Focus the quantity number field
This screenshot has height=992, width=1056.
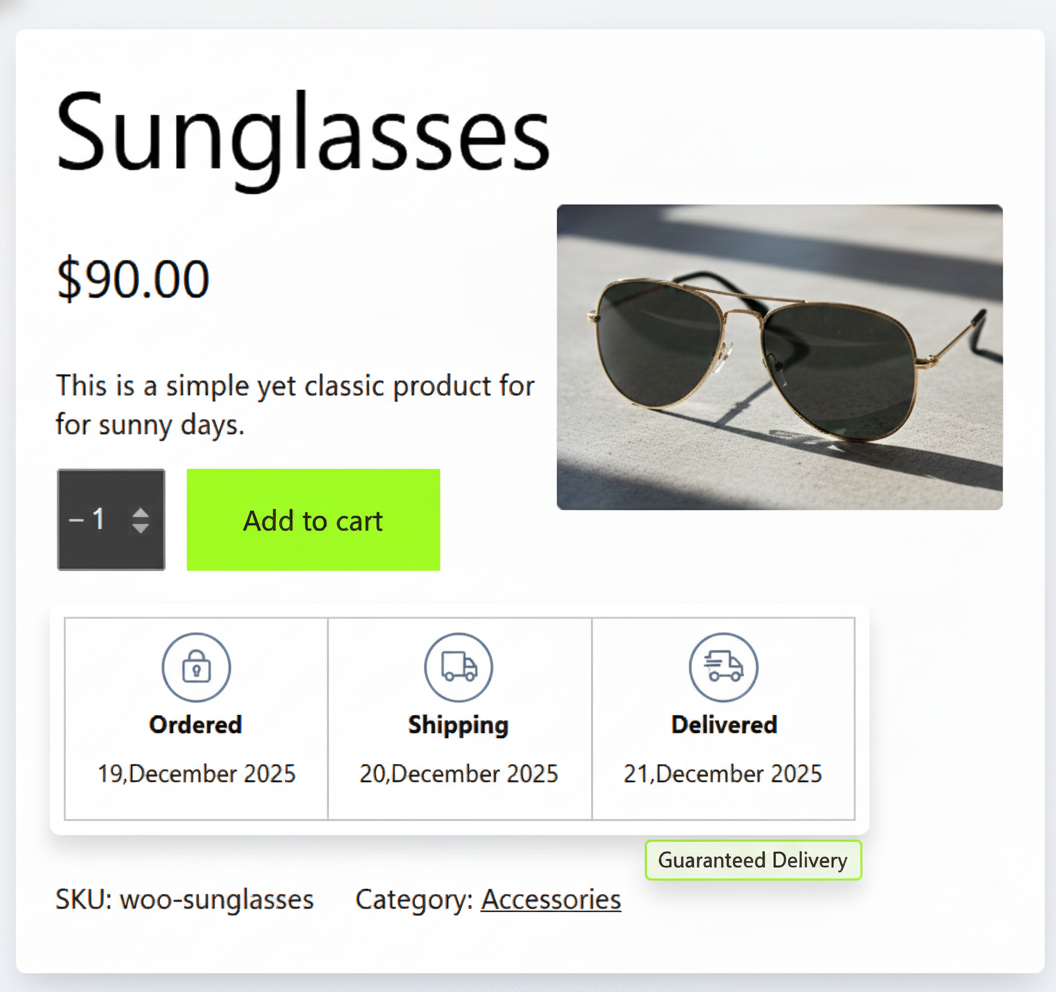click(x=98, y=520)
